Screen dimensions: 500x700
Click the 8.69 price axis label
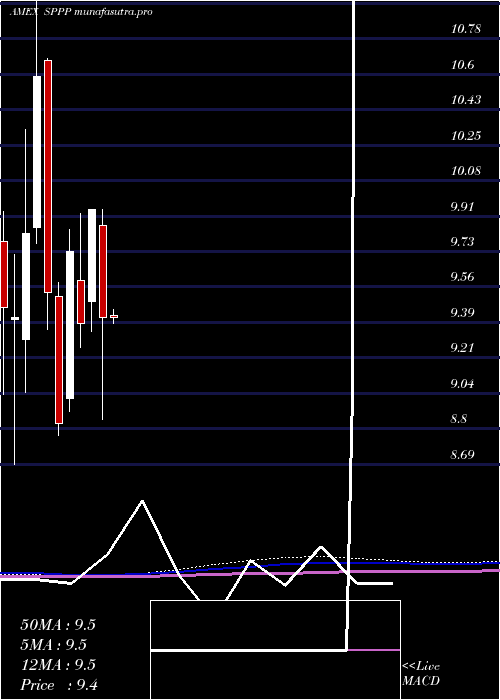tap(462, 455)
